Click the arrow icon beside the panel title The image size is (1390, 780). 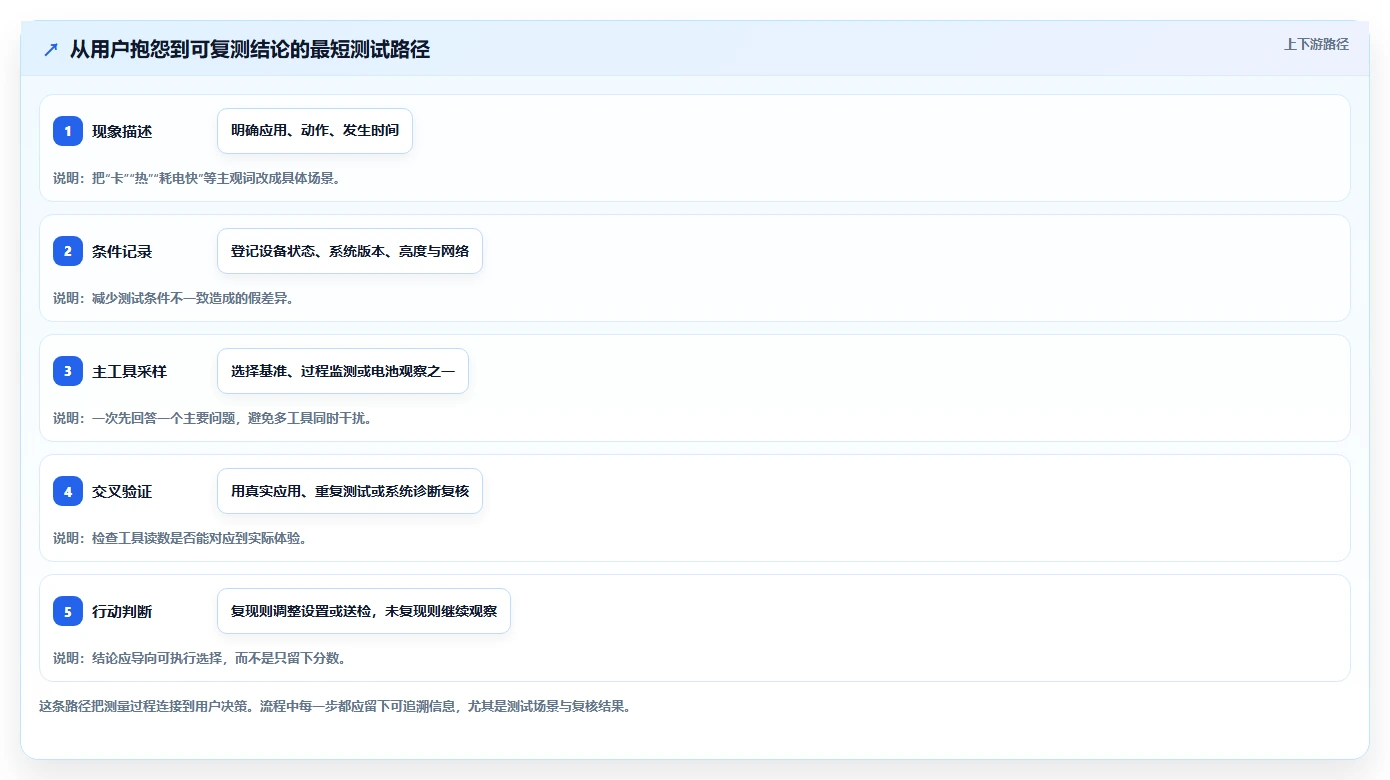51,50
